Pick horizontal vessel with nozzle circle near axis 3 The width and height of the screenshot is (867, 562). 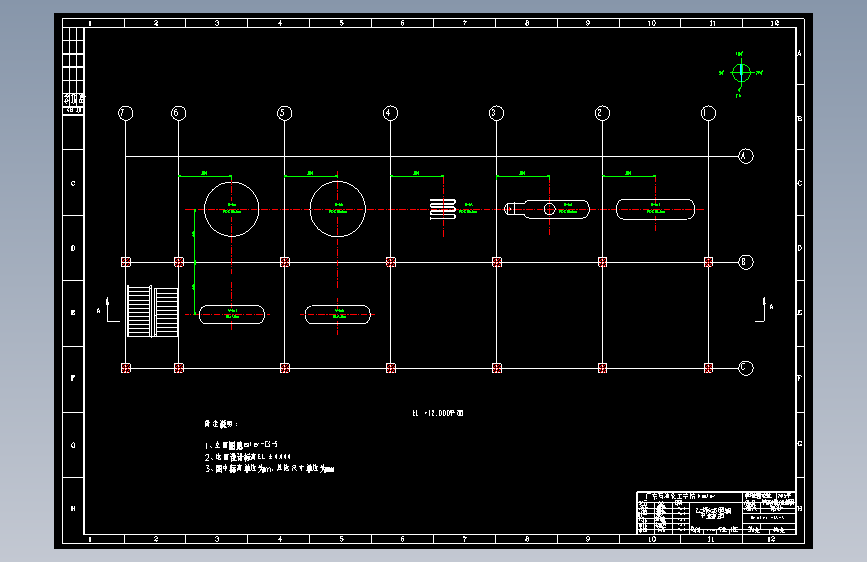point(547,209)
